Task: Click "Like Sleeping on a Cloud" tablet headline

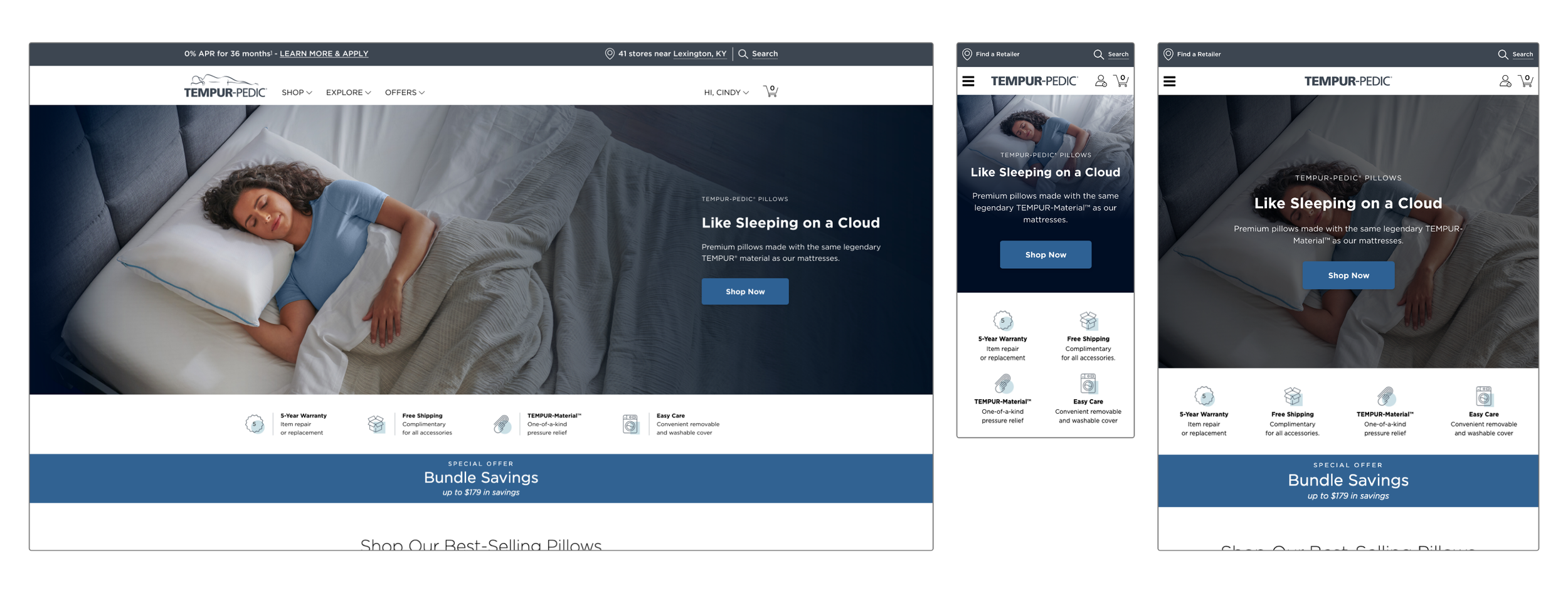Action: [x=1348, y=203]
